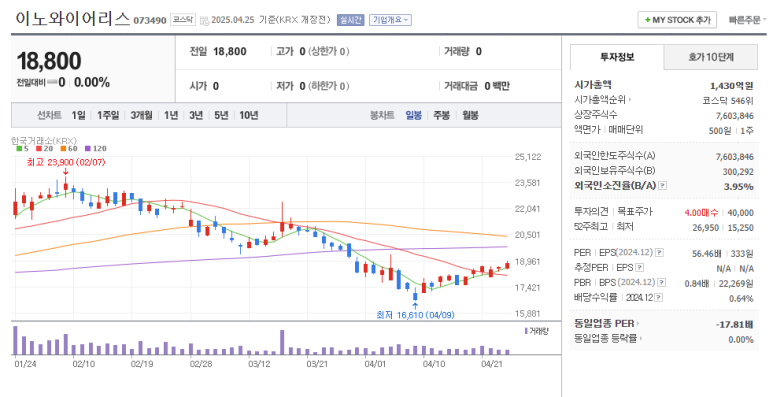Select 일봉 candlestick chart
773x397 pixels.
[x=414, y=115]
